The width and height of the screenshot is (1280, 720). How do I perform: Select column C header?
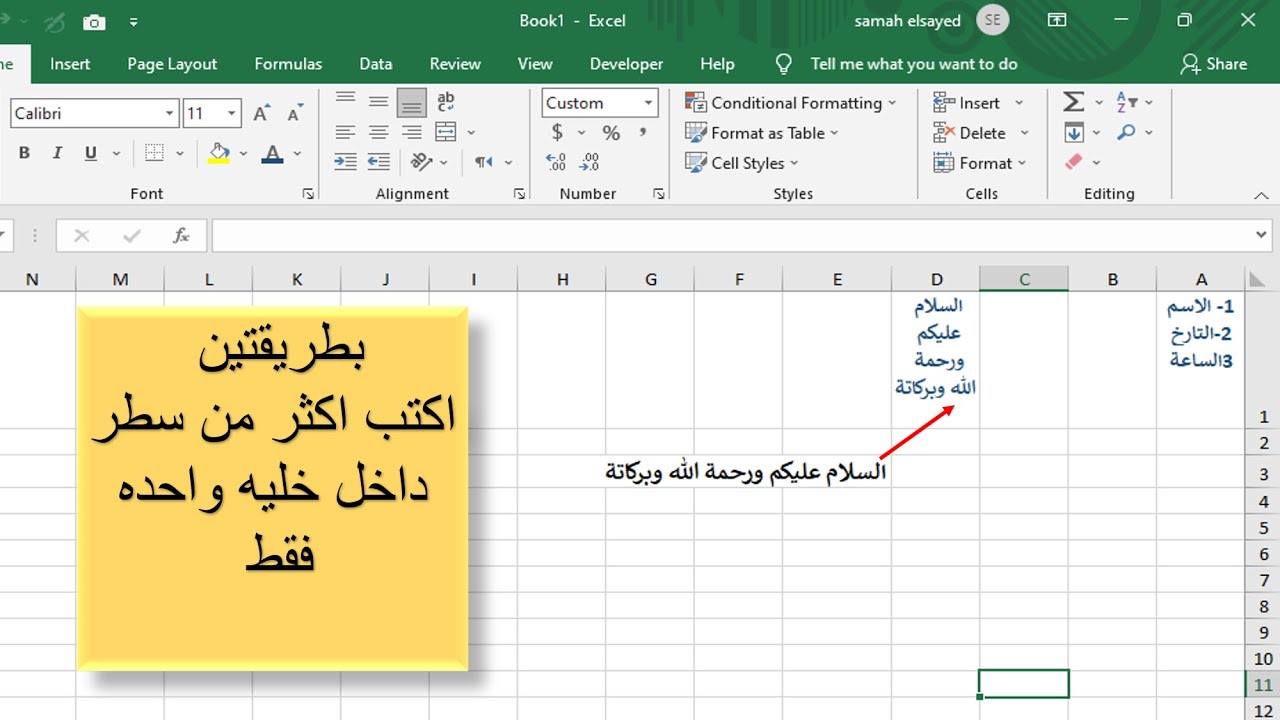point(1024,279)
